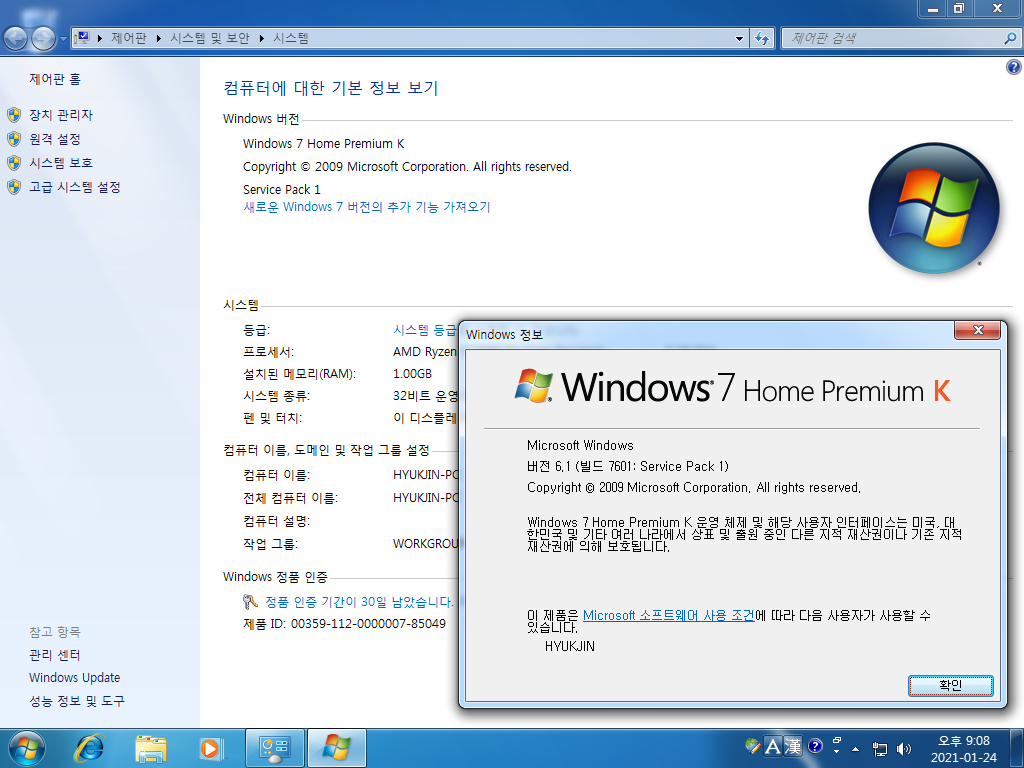Switch to Control Panel System taskbar button
Viewport: 1024px width, 768px height.
pos(274,748)
